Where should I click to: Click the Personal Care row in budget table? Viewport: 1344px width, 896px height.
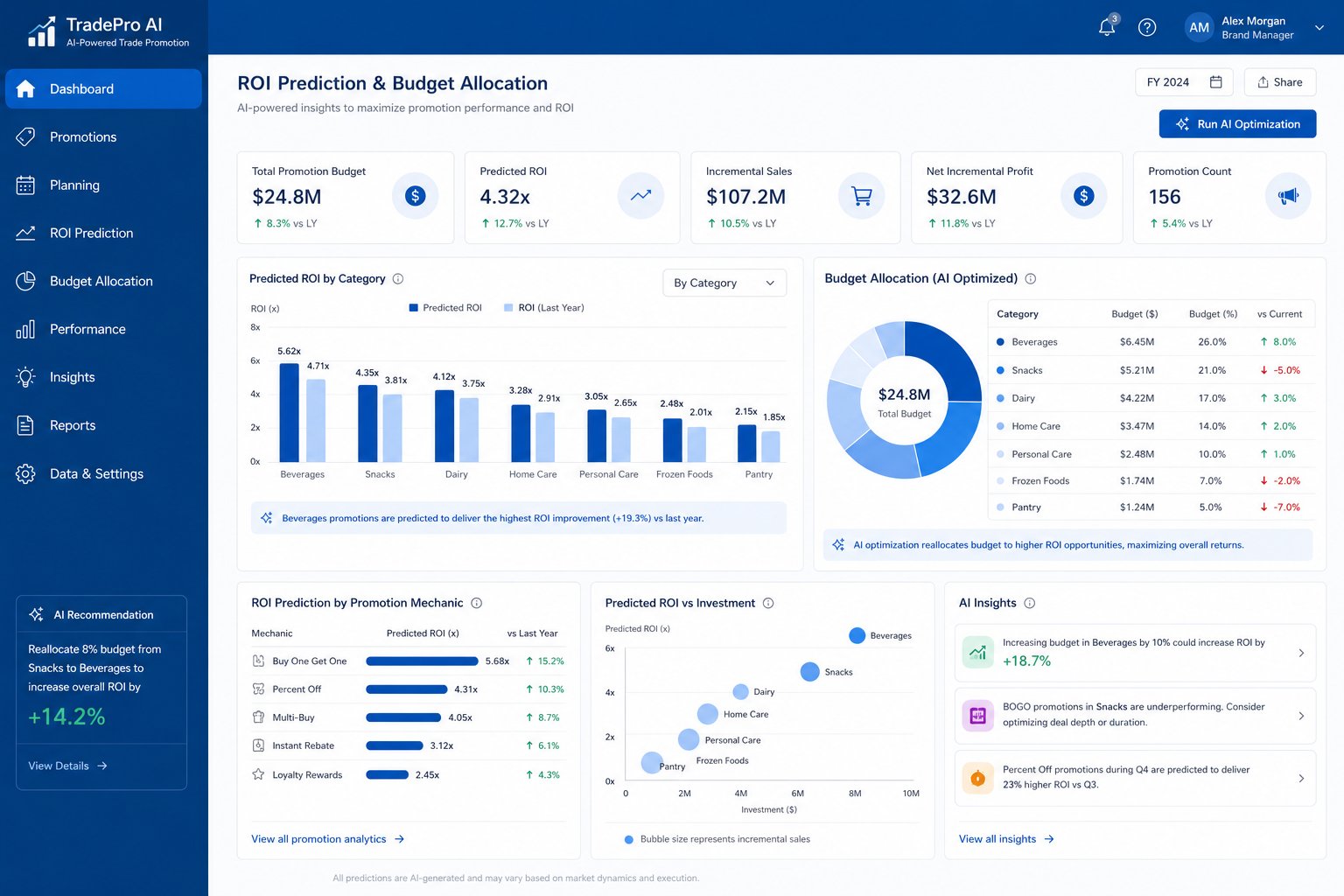click(1151, 454)
